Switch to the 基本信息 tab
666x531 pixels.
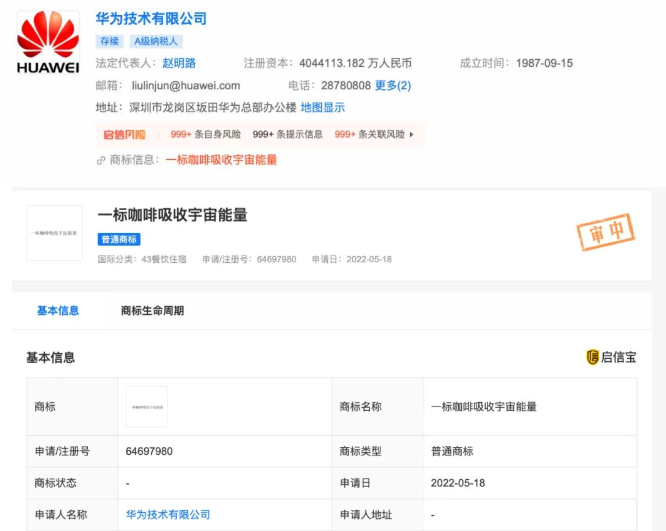coord(58,311)
